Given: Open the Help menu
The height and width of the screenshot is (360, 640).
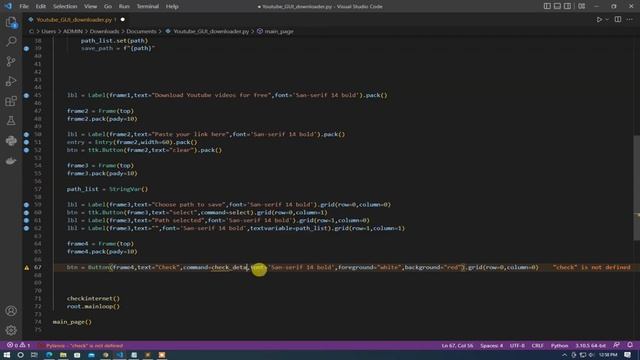Looking at the screenshot, I should coord(172,7).
